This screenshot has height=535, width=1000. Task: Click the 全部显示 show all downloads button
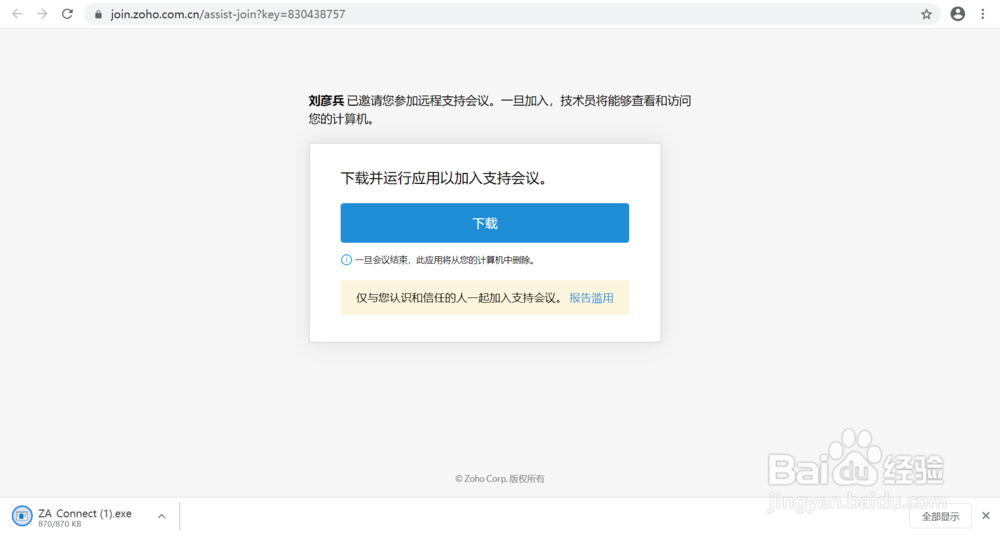coord(940,517)
